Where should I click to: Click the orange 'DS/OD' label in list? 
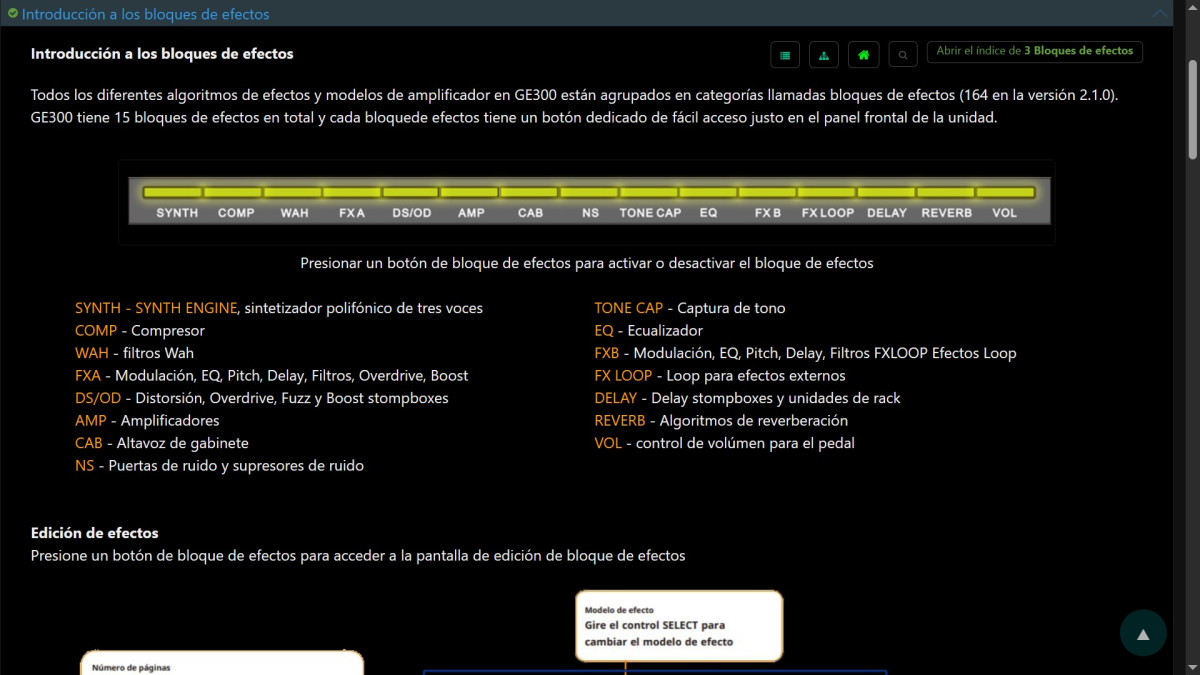point(98,398)
